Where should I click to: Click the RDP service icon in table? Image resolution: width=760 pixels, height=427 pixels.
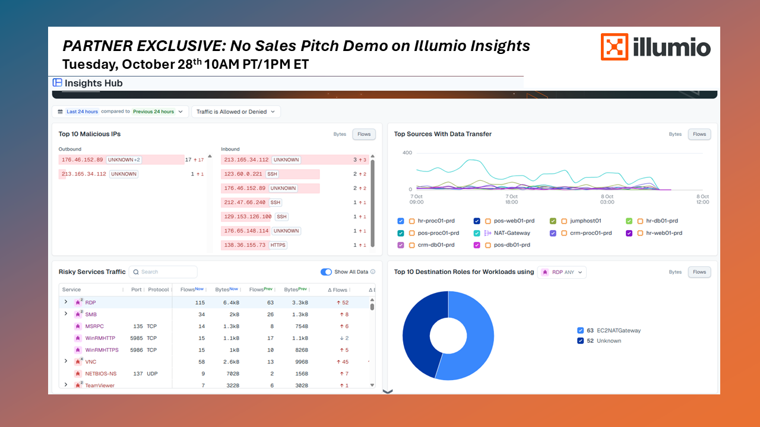(x=78, y=302)
